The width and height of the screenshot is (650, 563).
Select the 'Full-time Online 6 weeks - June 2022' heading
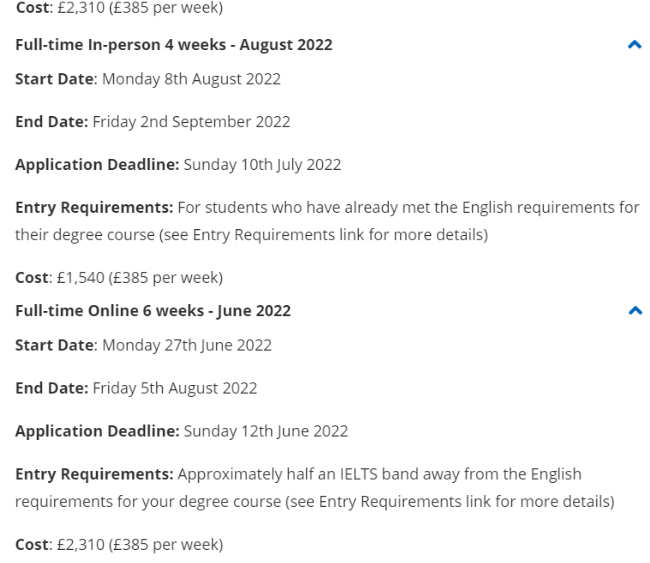click(153, 311)
